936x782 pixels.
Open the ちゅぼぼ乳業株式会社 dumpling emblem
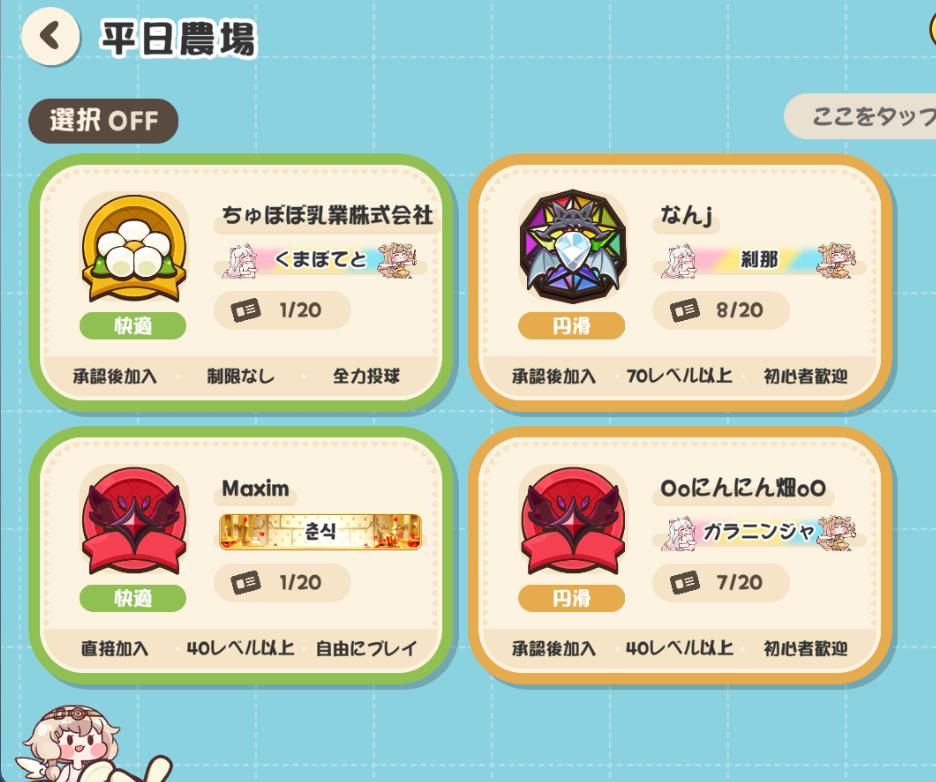[x=134, y=250]
